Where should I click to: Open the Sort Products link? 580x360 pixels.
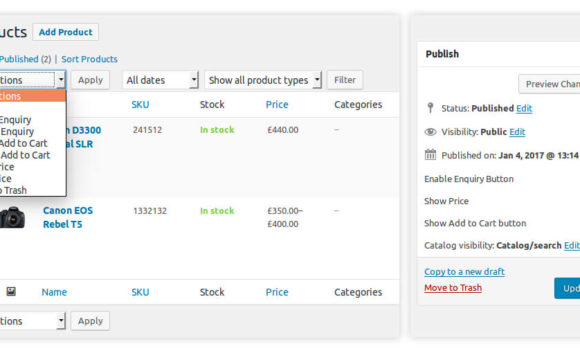coord(90,59)
